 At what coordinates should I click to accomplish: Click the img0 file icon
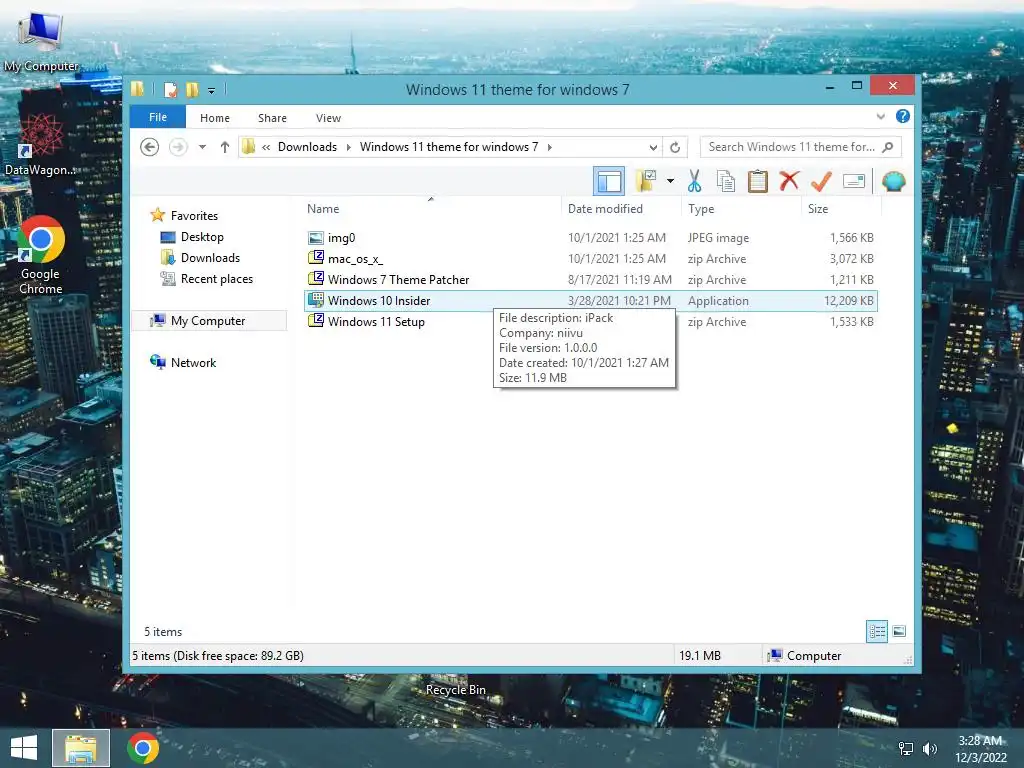[x=316, y=238]
